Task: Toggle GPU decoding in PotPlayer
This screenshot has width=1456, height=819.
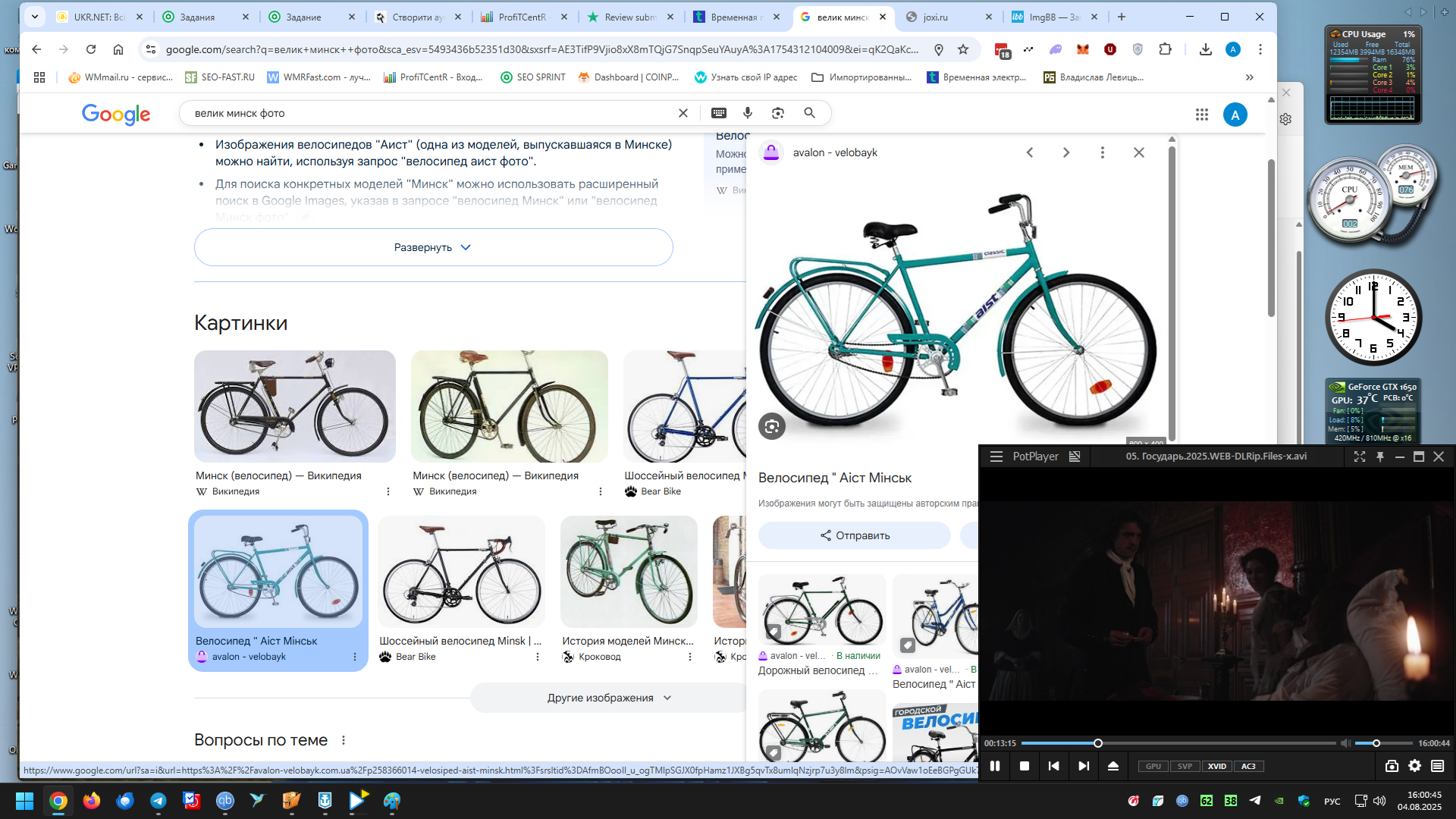Action: coord(1153,766)
